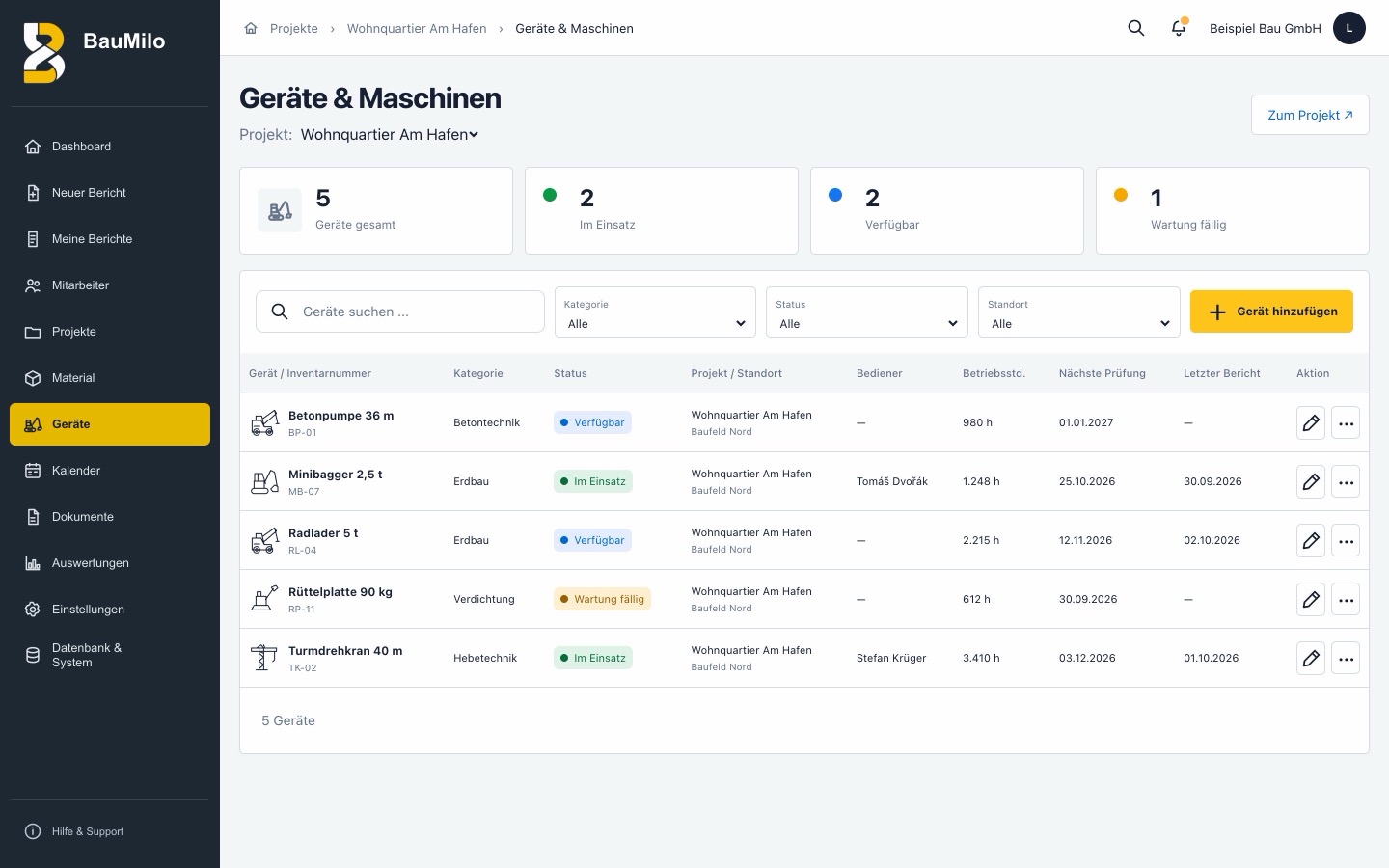The width and height of the screenshot is (1389, 868).
Task: Edit the Turmdrehkran 40 m entry
Action: pyautogui.click(x=1311, y=658)
